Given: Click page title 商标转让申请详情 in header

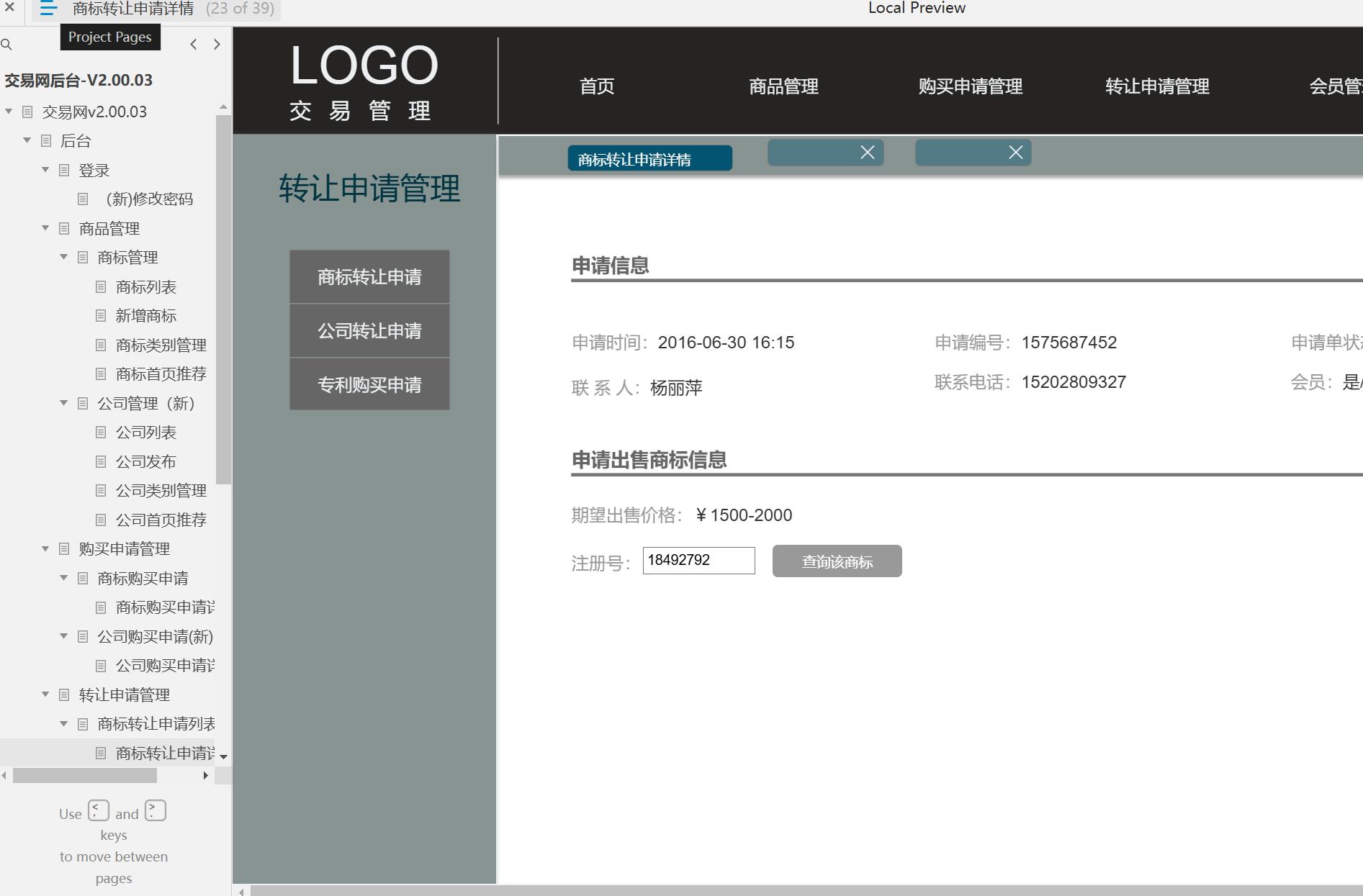Looking at the screenshot, I should tap(133, 9).
